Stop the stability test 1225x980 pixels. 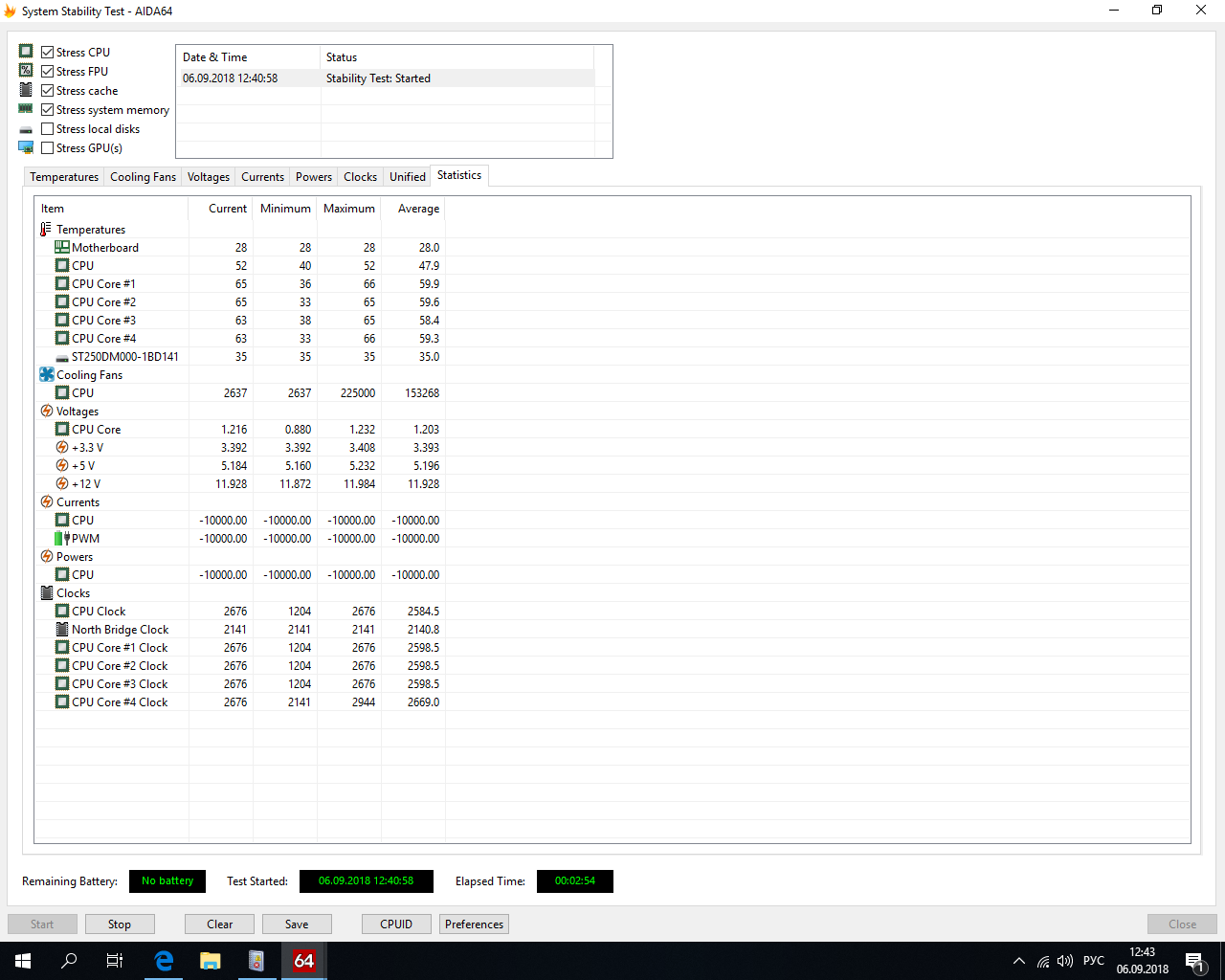(x=120, y=924)
